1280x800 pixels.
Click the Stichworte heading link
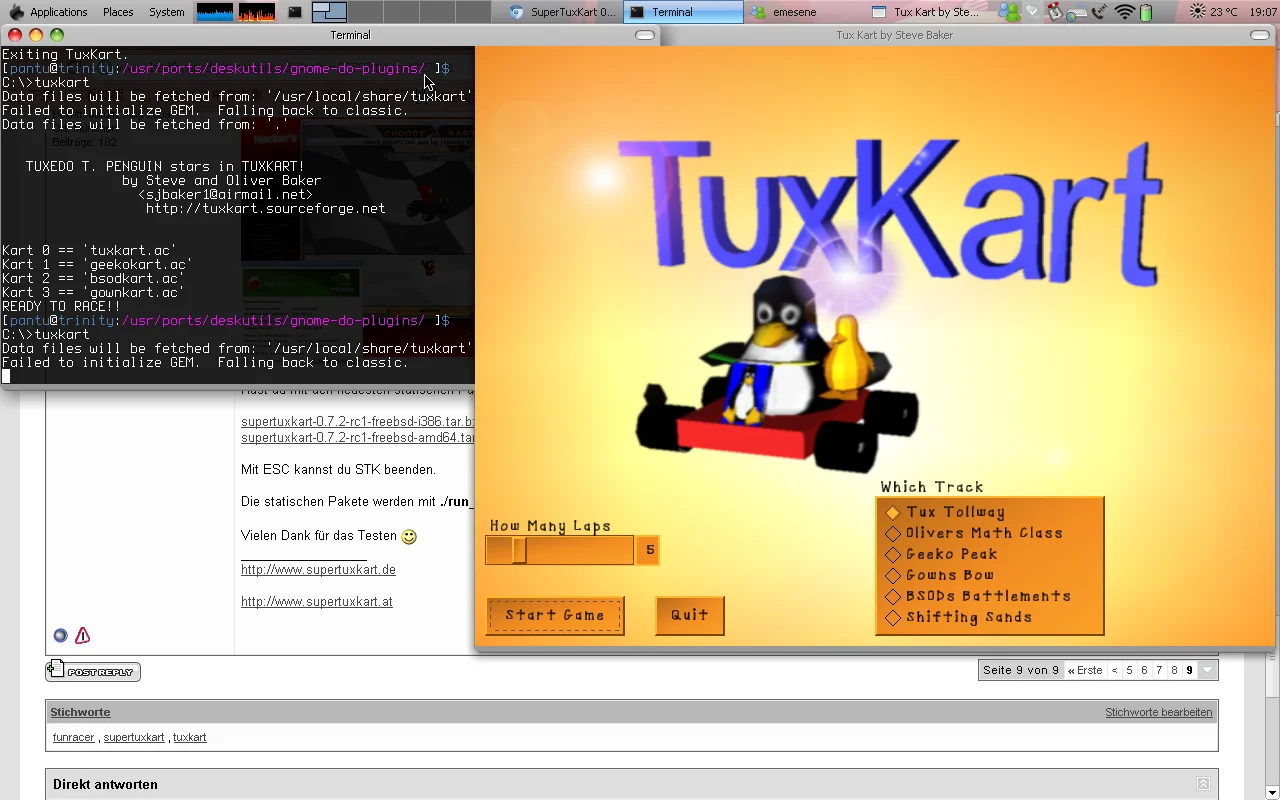tap(80, 712)
